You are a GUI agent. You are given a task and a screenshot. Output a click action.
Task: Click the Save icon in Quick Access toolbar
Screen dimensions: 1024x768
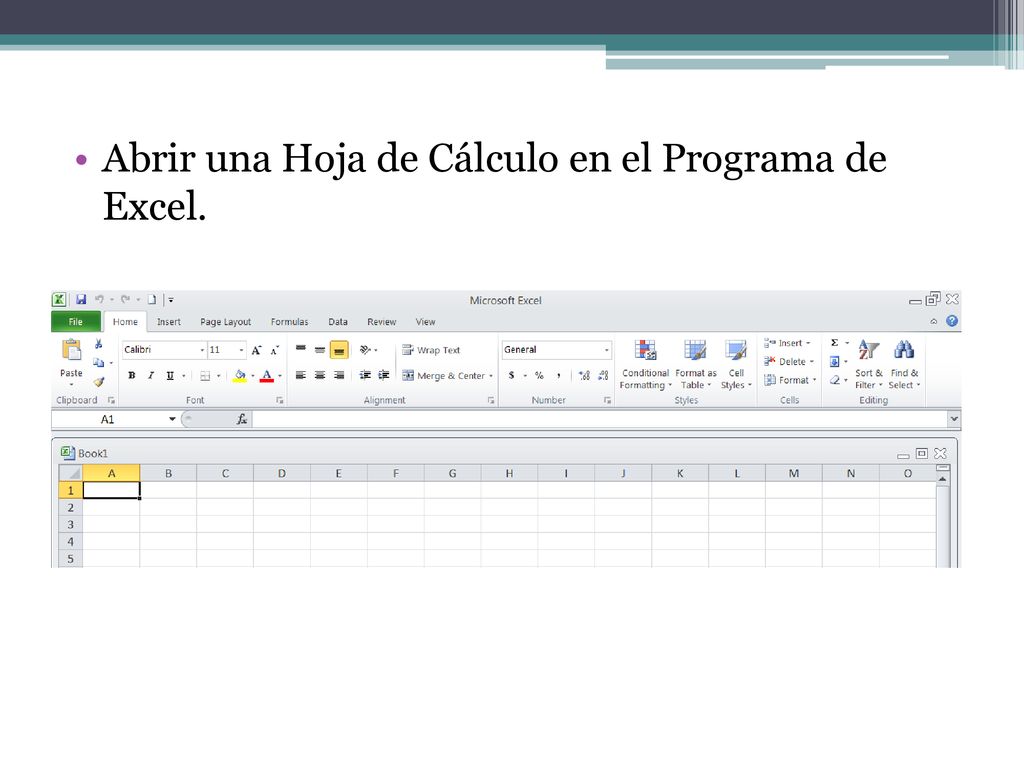pos(81,300)
